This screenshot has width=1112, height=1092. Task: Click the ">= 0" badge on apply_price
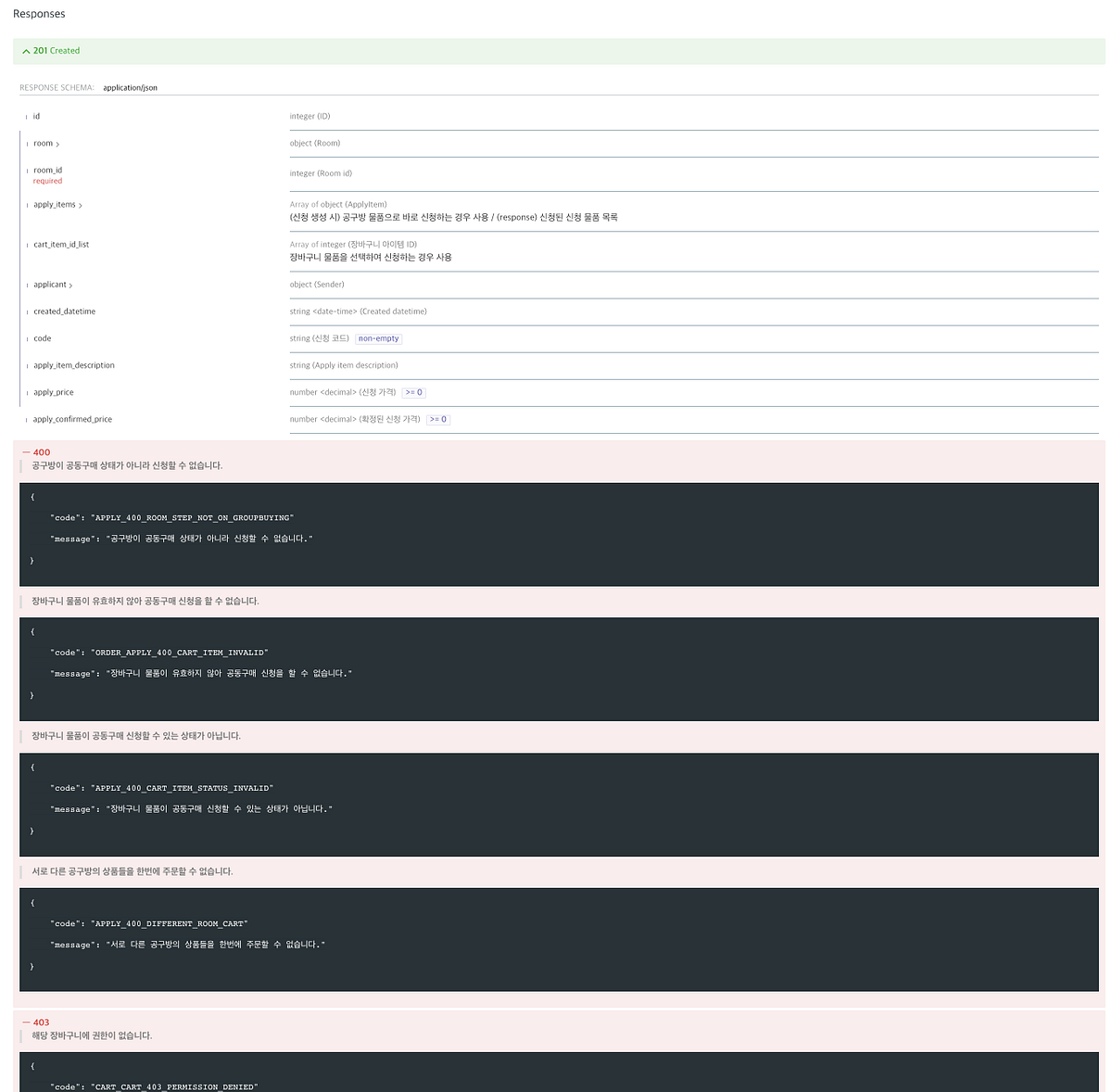[413, 392]
